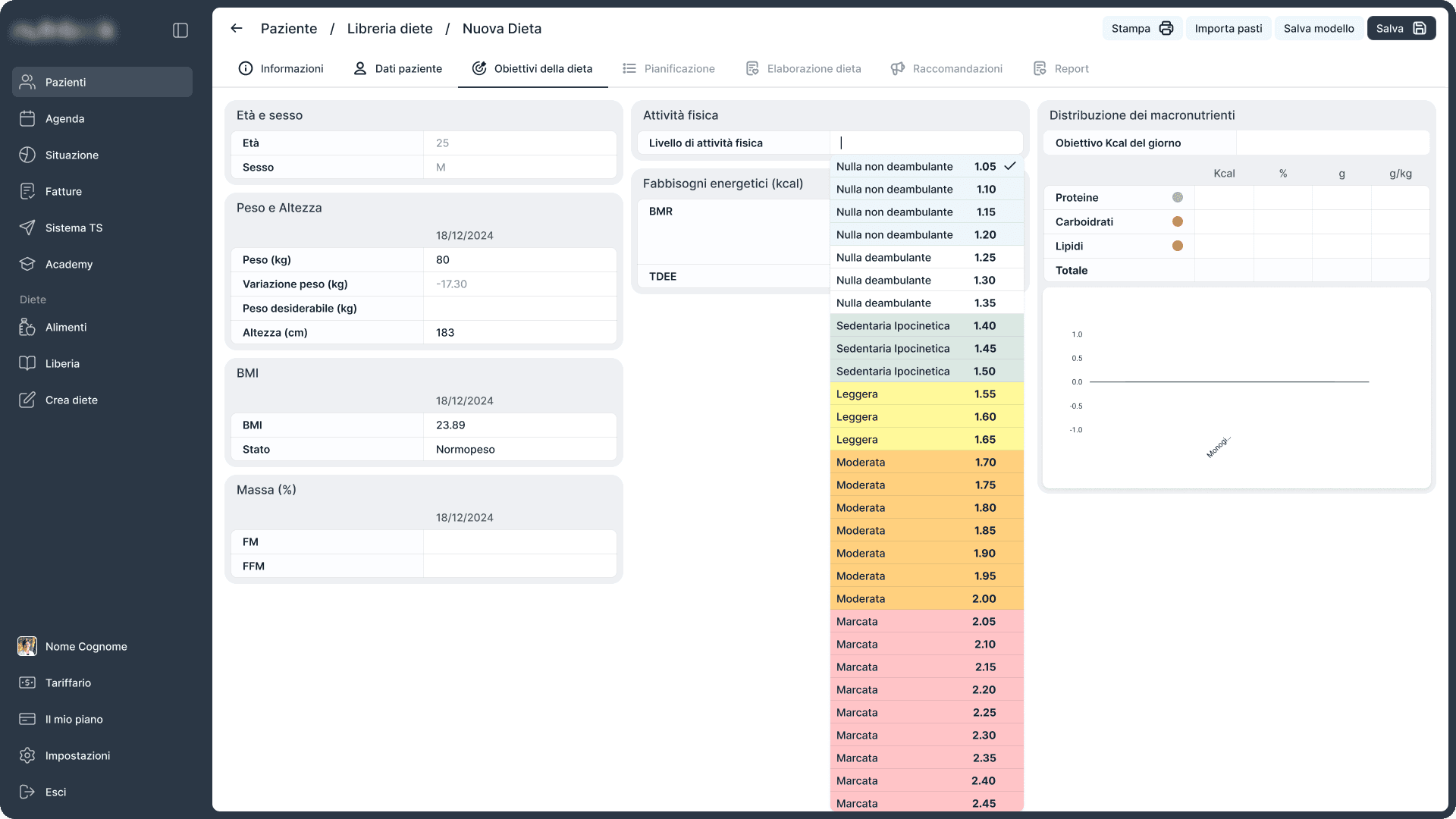Screen dimensions: 1456x819
Task: Click Crea diete edit icon
Action: tap(27, 400)
